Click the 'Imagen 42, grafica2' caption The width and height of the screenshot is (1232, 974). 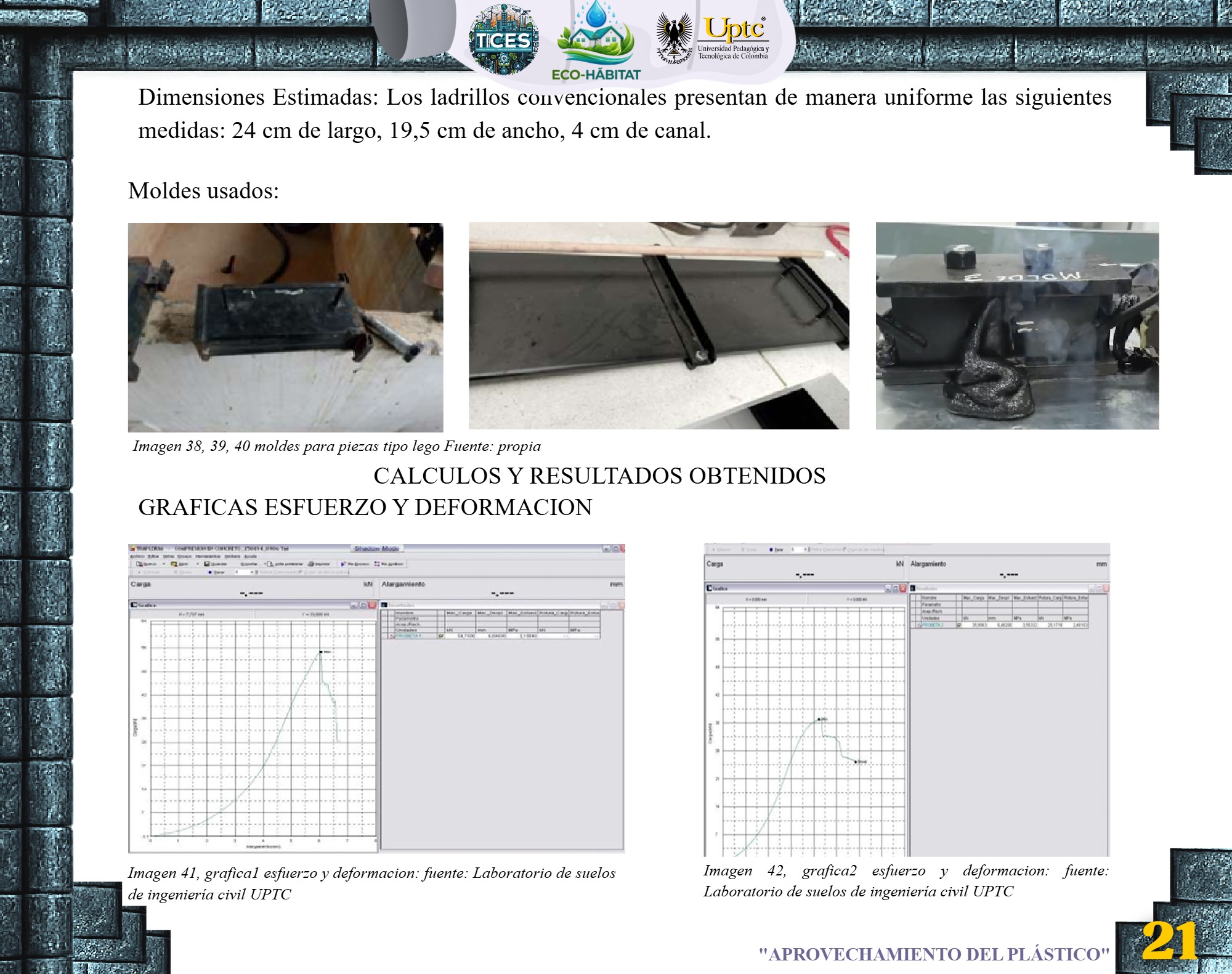click(906, 881)
